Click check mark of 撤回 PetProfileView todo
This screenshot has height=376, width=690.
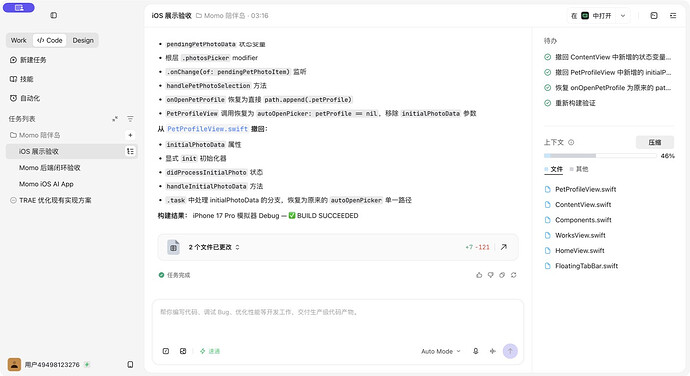pos(547,72)
